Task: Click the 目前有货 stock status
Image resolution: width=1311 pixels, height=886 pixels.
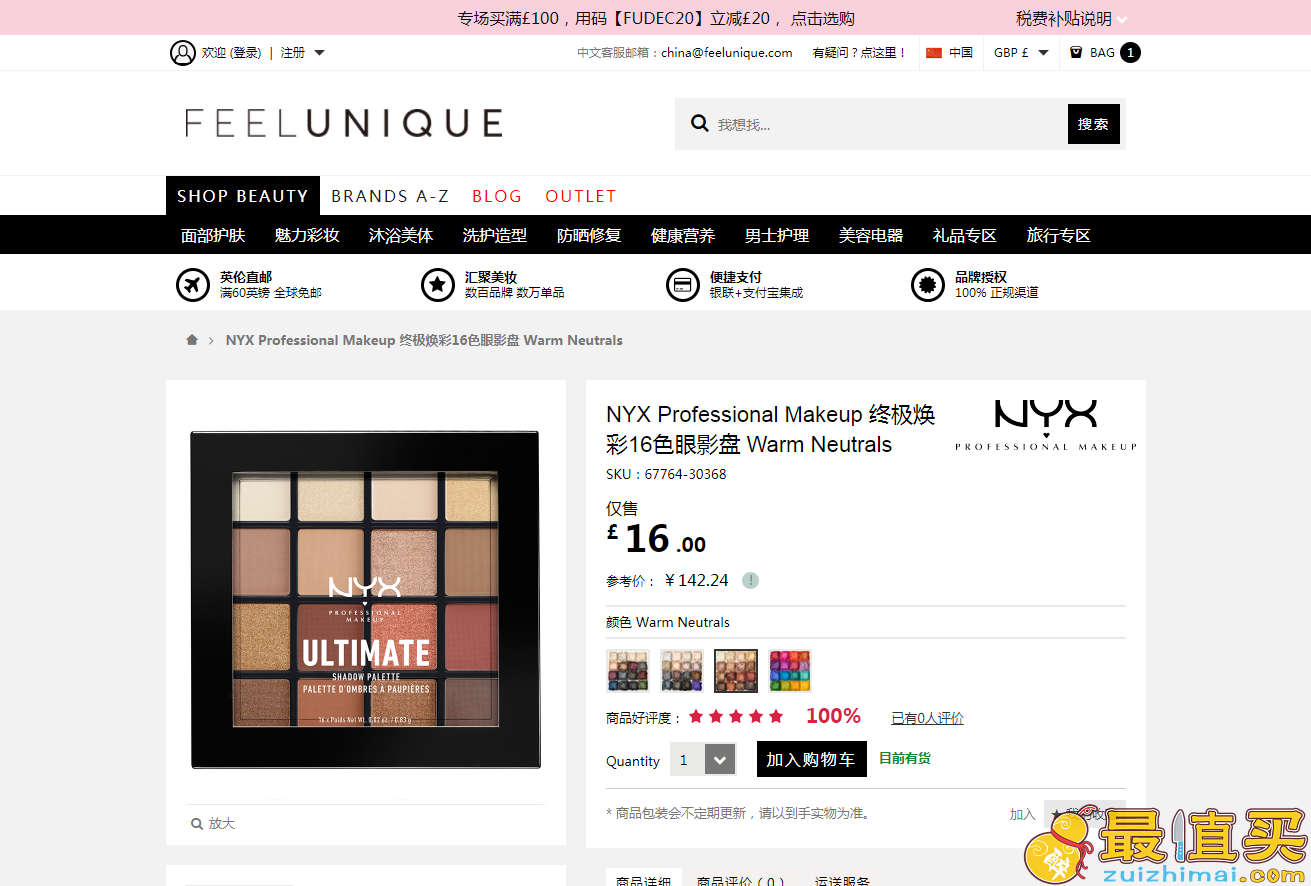Action: click(905, 759)
